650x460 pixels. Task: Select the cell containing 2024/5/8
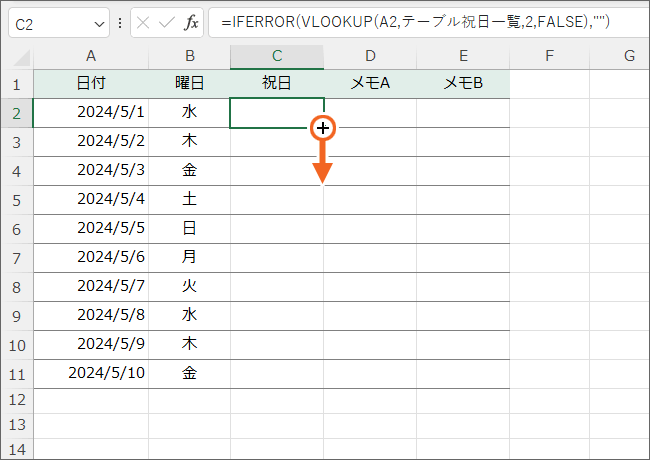coord(91,316)
